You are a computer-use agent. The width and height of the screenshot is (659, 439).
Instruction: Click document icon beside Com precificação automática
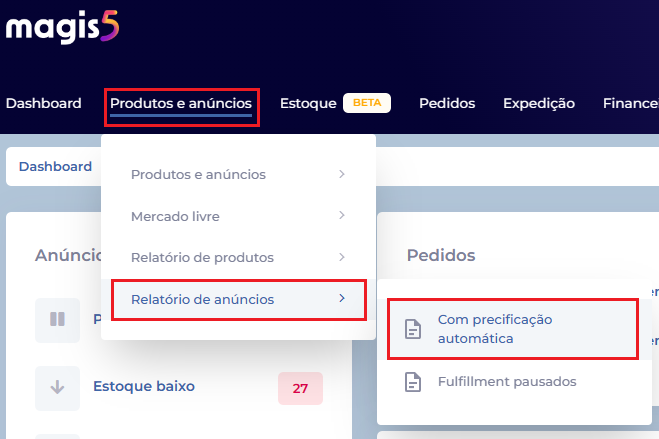pos(413,329)
